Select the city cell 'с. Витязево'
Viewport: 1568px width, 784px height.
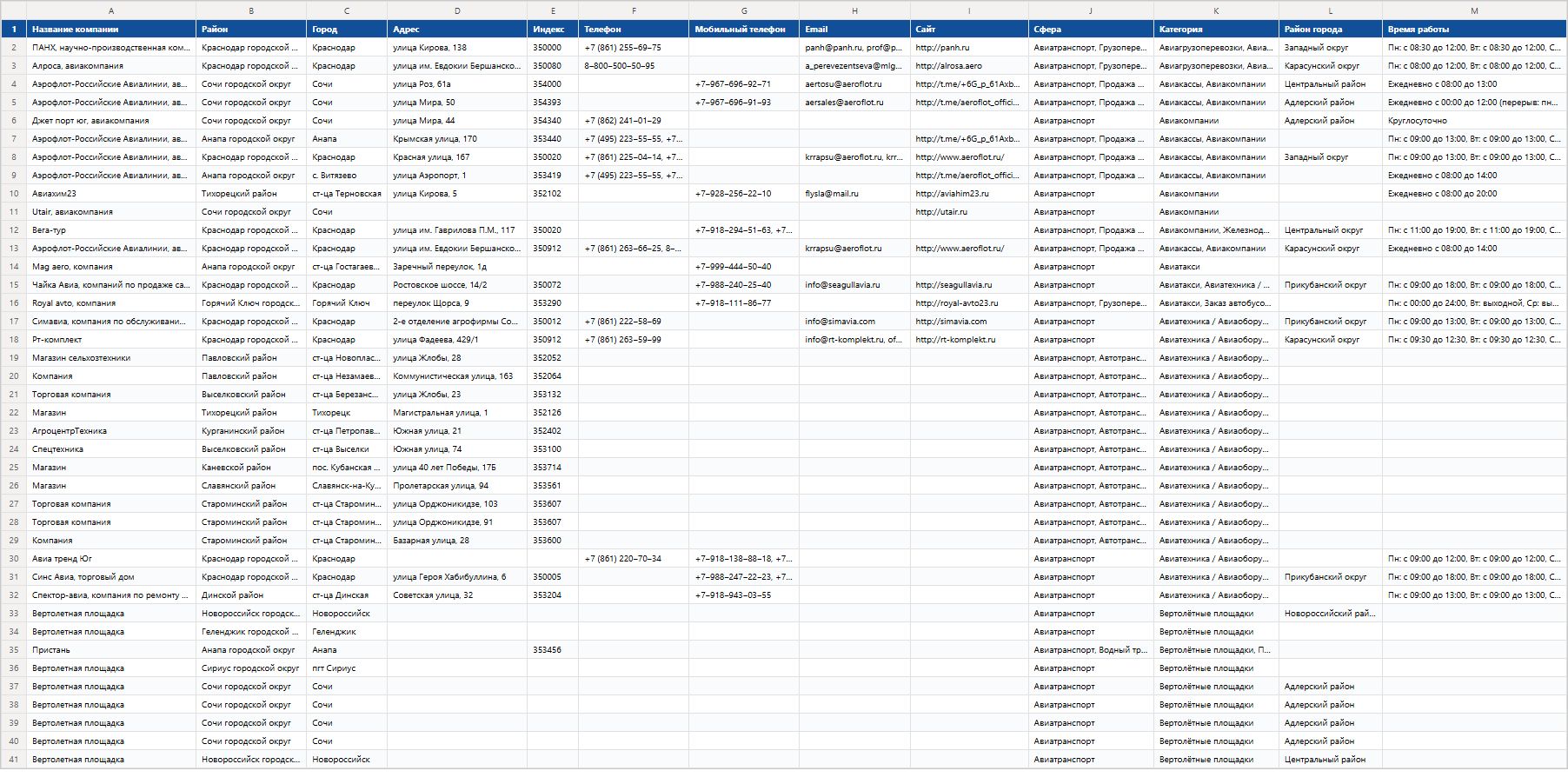[347, 175]
